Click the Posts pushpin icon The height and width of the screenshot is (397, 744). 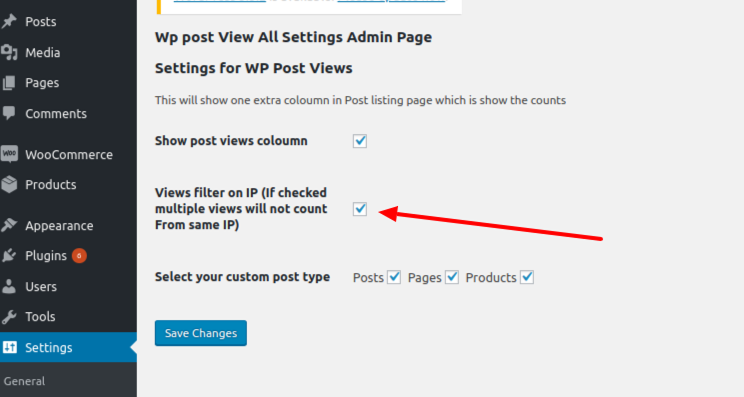coord(9,21)
